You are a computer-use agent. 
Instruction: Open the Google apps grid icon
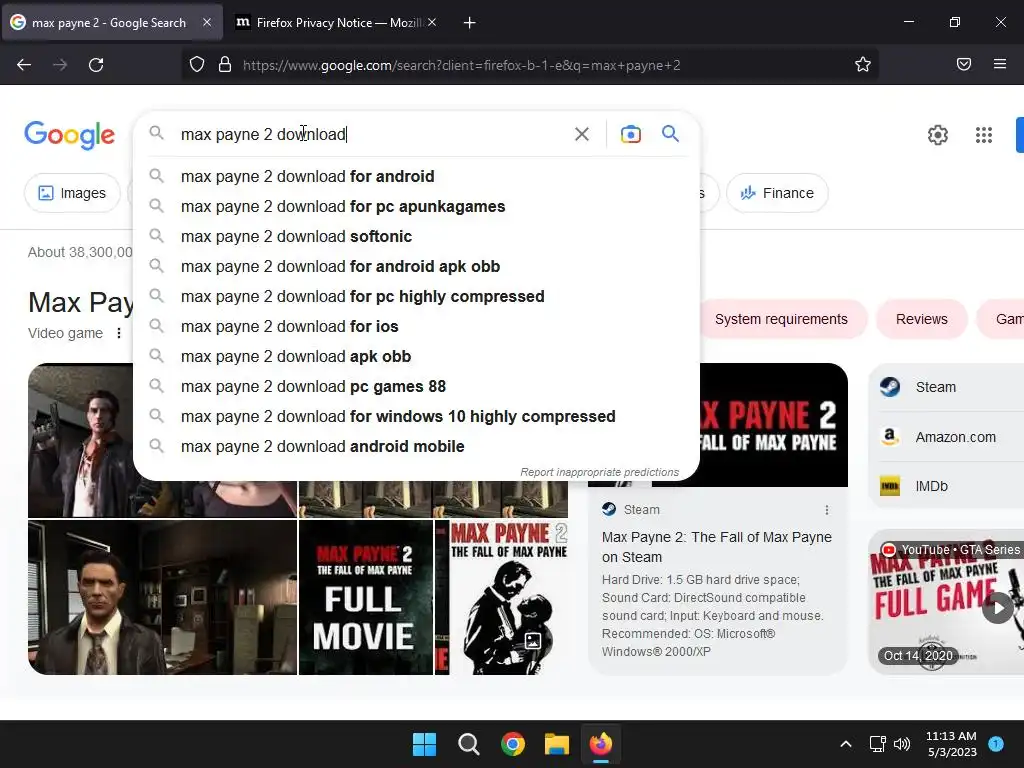click(x=984, y=135)
